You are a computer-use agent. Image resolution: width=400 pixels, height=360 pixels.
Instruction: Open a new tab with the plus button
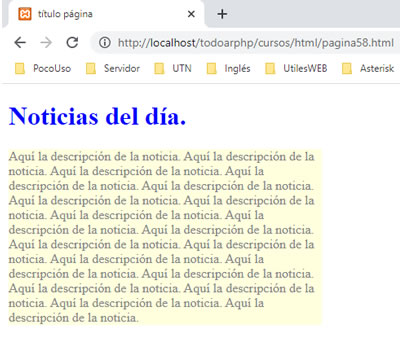tap(222, 14)
